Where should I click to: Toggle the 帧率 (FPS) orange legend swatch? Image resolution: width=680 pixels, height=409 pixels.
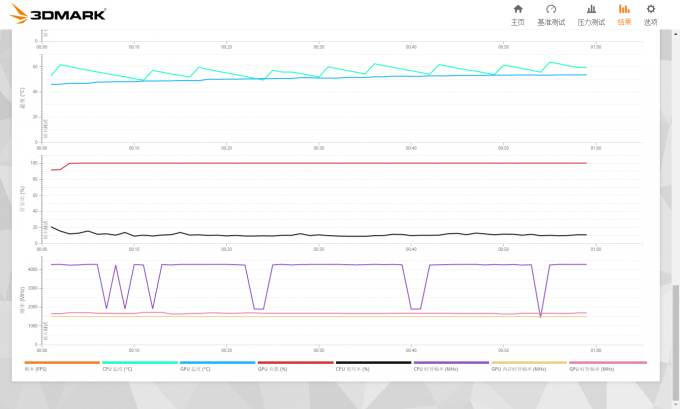click(x=61, y=364)
